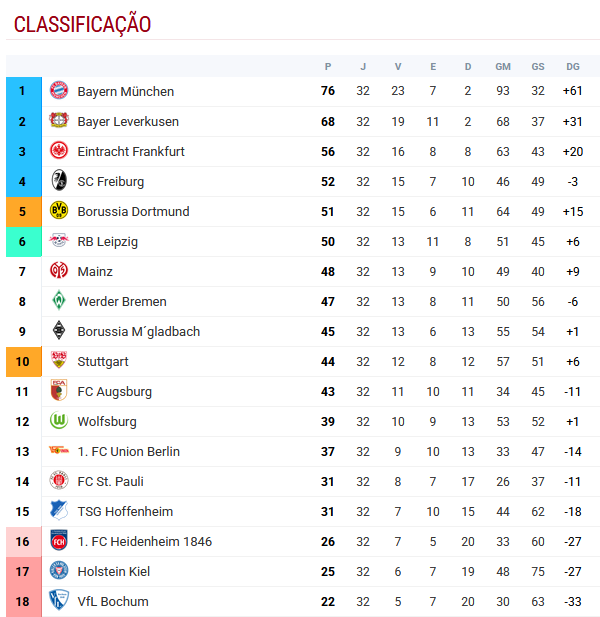Click the TSG Hoffenheim blue crest
This screenshot has width=600, height=617.
coord(59,510)
